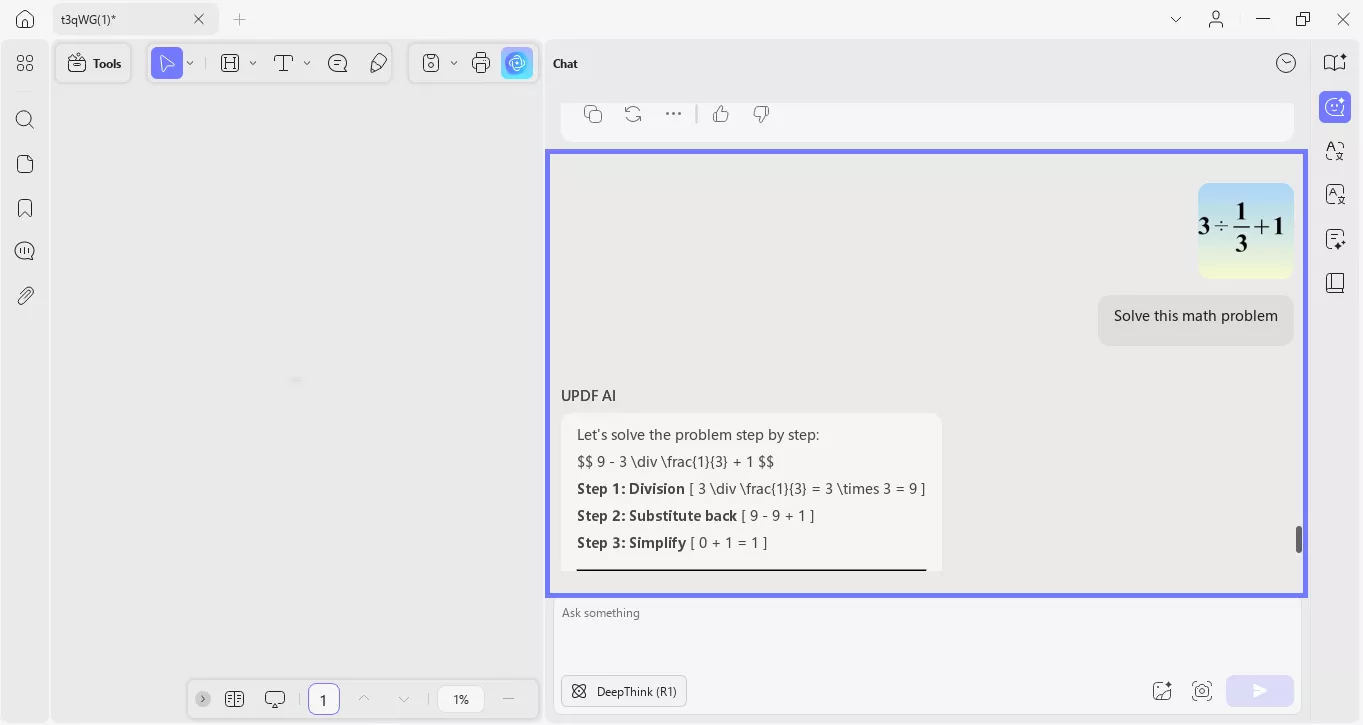
Task: Open the Search panel in the left sidebar
Action: pyautogui.click(x=25, y=119)
